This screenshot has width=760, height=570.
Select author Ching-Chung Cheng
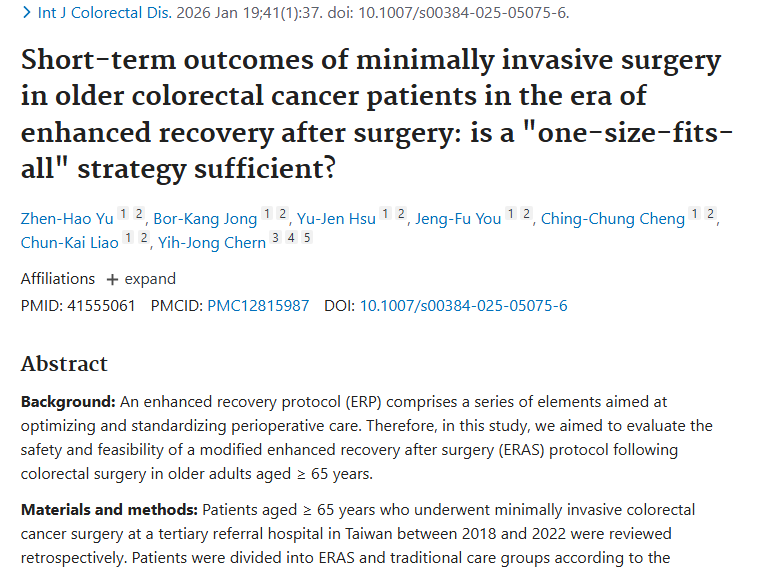click(612, 218)
